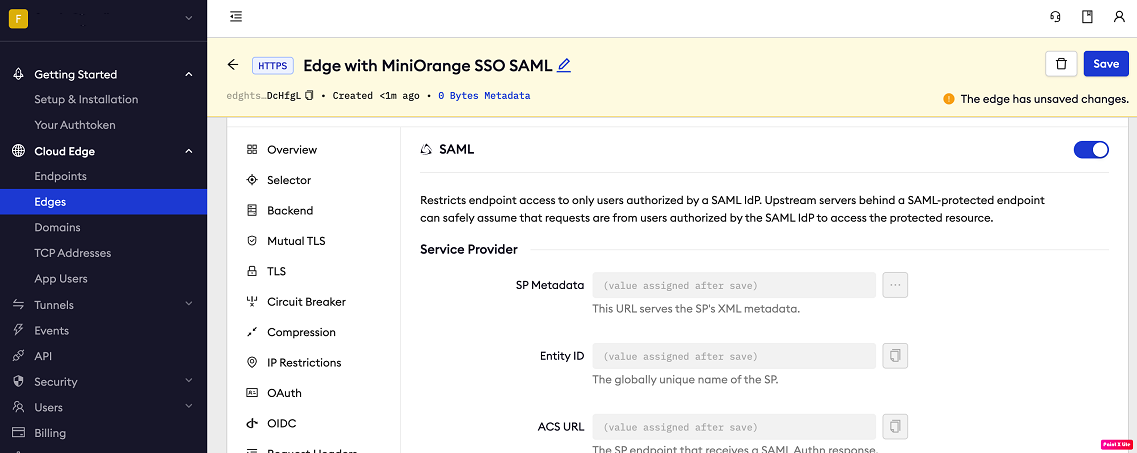This screenshot has width=1137, height=453.
Task: Navigate to Endpoints in sidebar
Action: (x=60, y=176)
